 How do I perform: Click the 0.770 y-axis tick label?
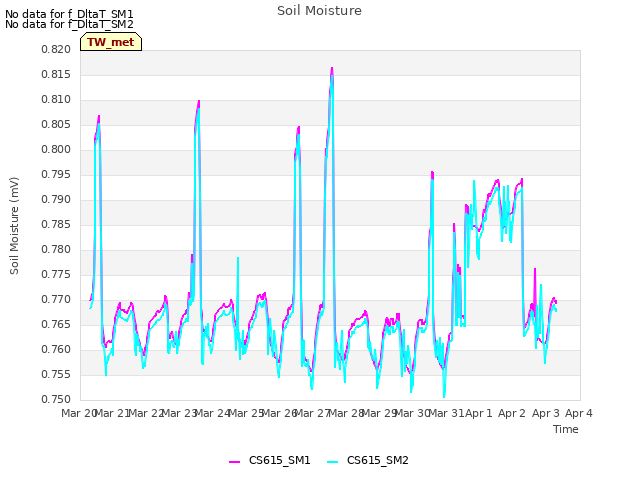click(56, 300)
